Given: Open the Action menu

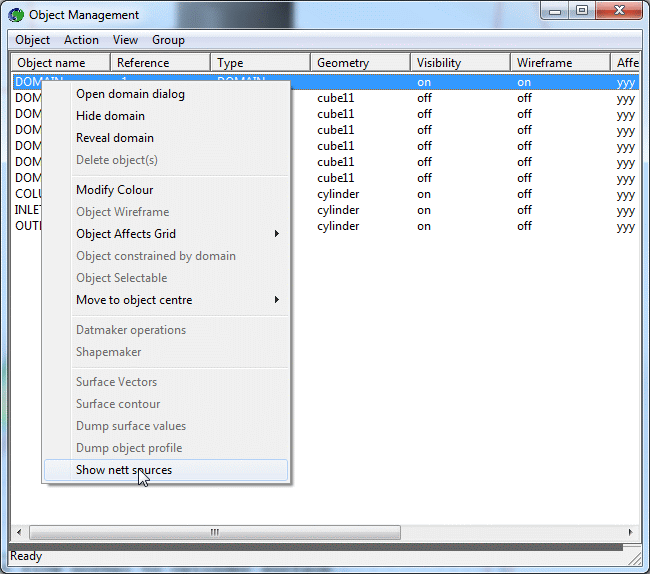Looking at the screenshot, I should pos(81,40).
